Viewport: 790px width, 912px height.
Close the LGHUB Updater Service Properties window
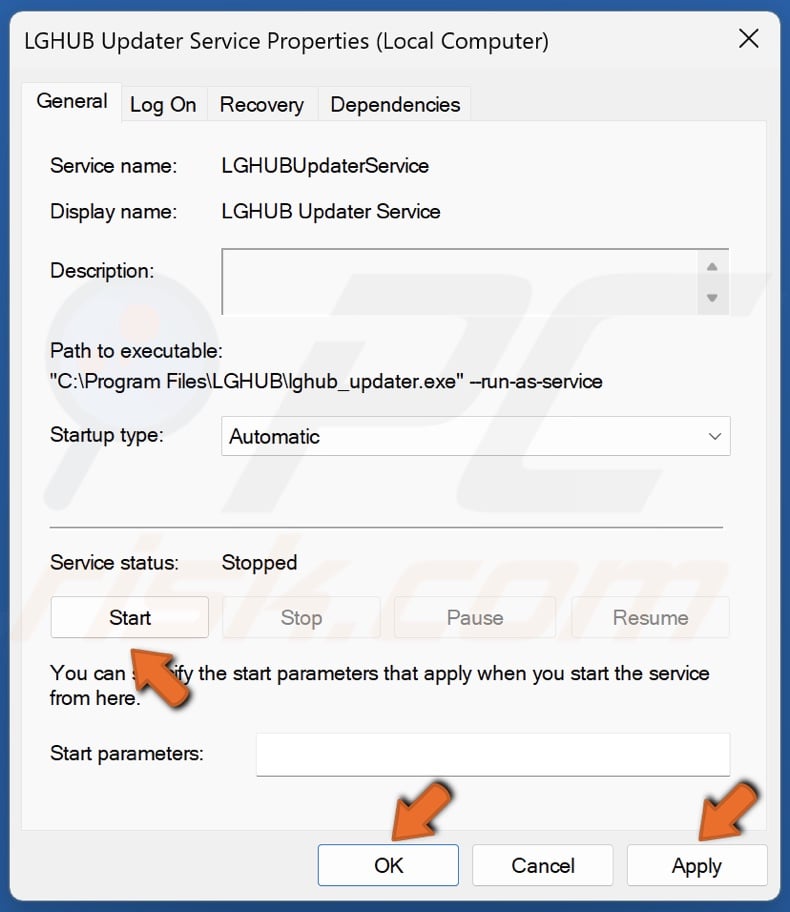click(x=749, y=39)
